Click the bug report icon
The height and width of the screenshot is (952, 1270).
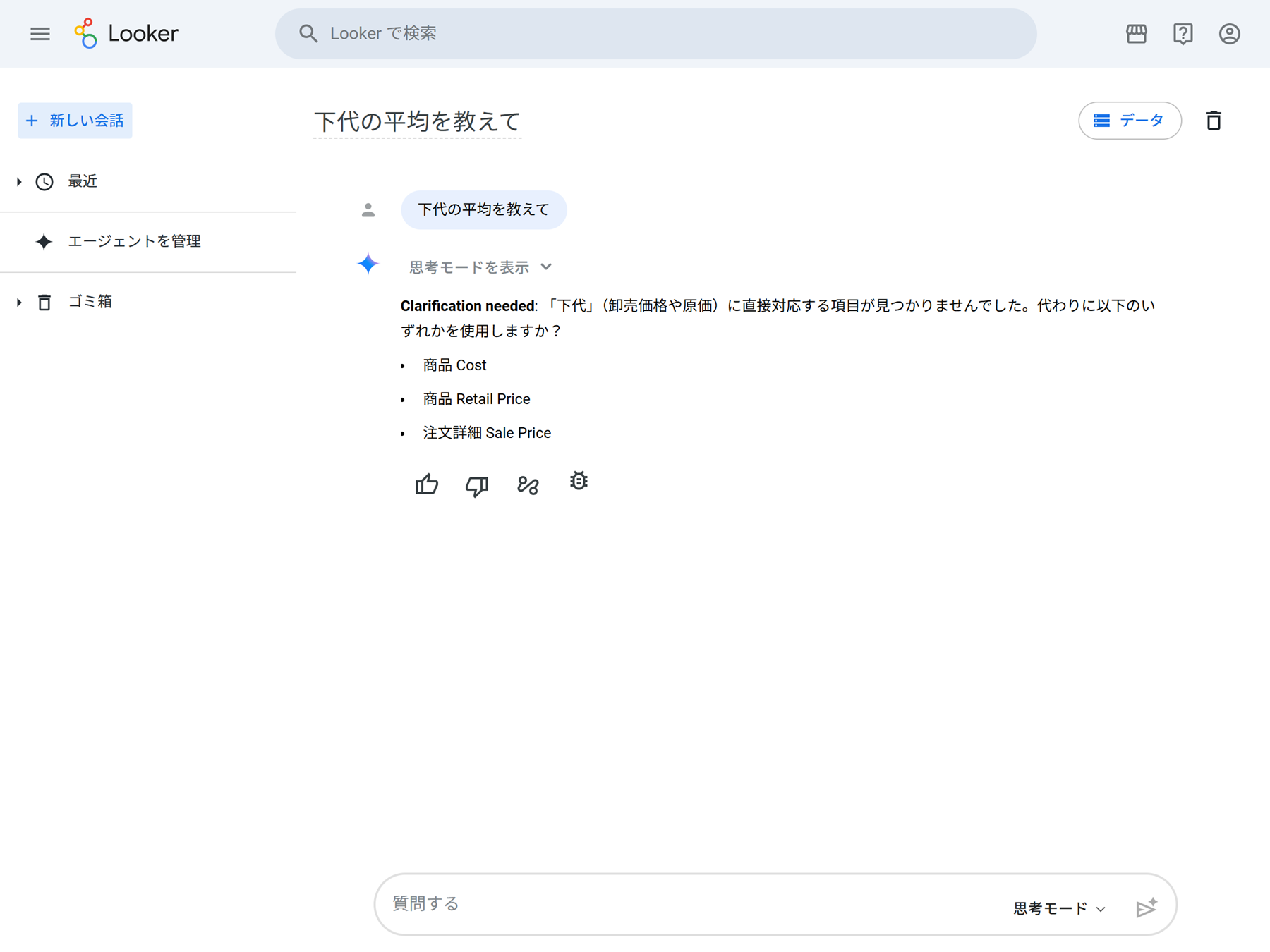tap(579, 482)
